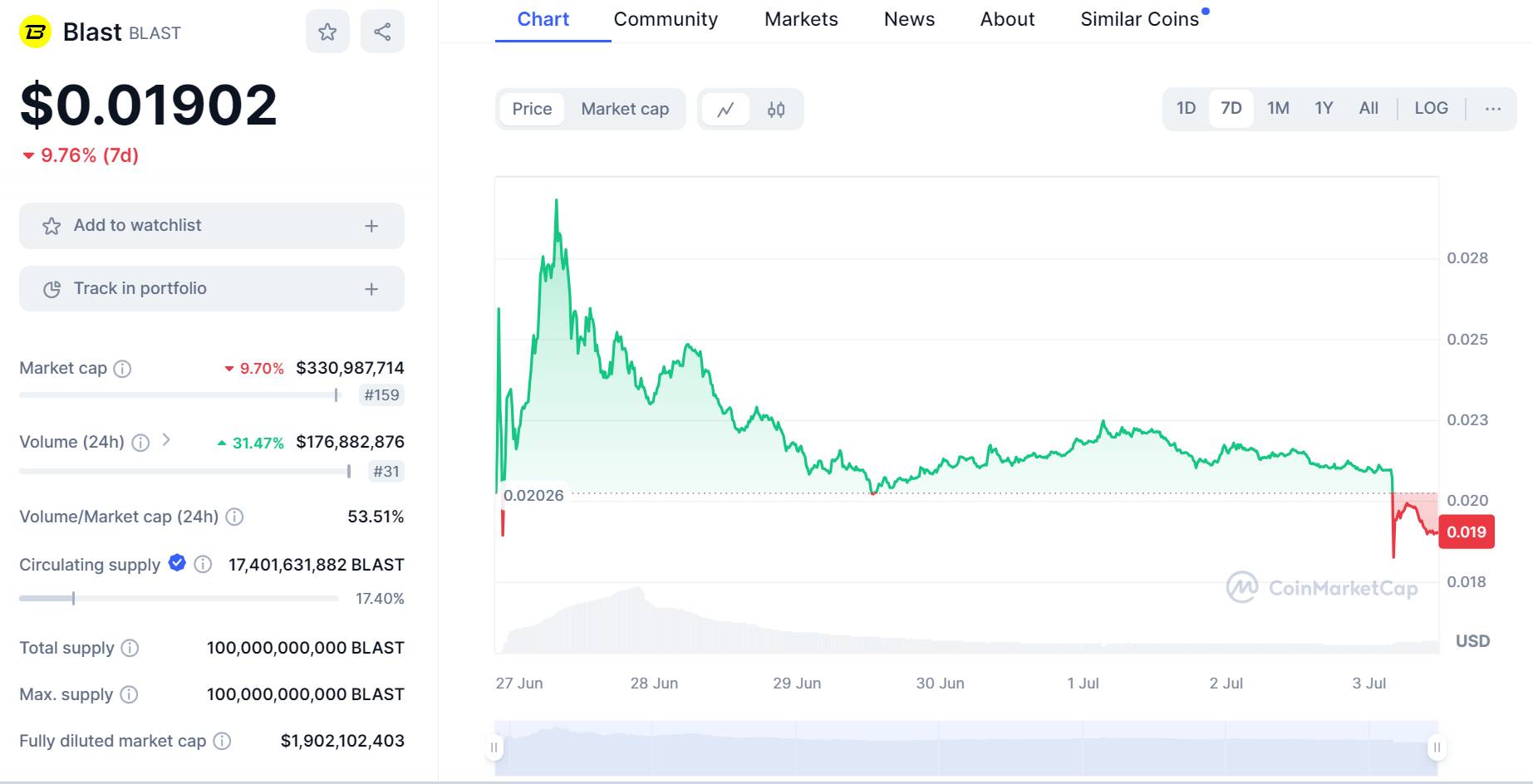Toggle LOG scale on the chart
The height and width of the screenshot is (784, 1533).
(1431, 108)
